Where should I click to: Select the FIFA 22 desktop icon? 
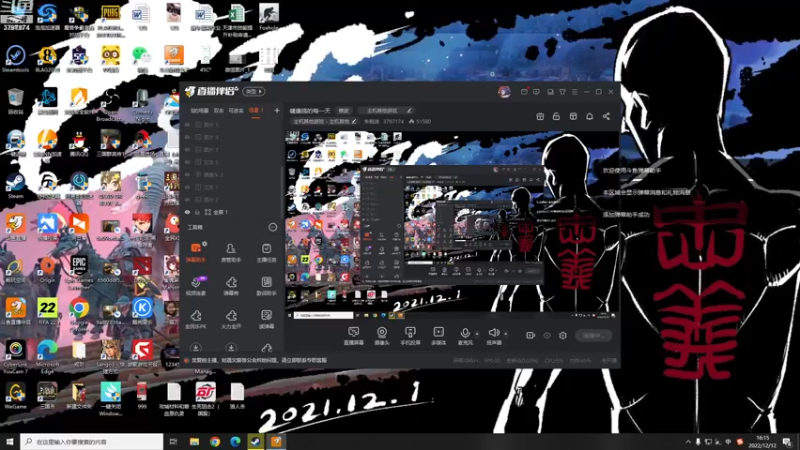click(x=47, y=311)
